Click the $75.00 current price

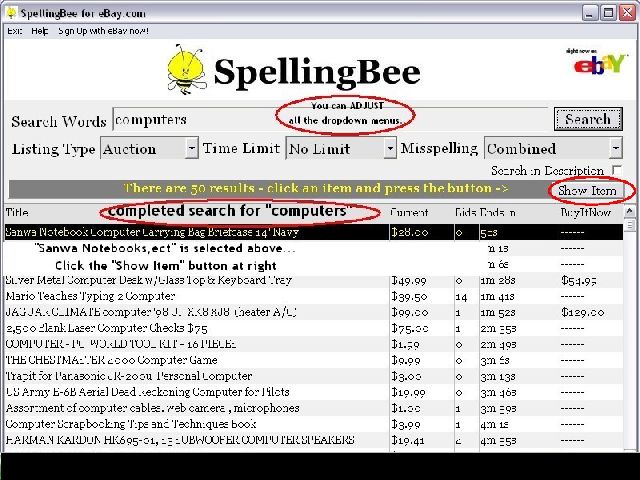[x=410, y=328]
